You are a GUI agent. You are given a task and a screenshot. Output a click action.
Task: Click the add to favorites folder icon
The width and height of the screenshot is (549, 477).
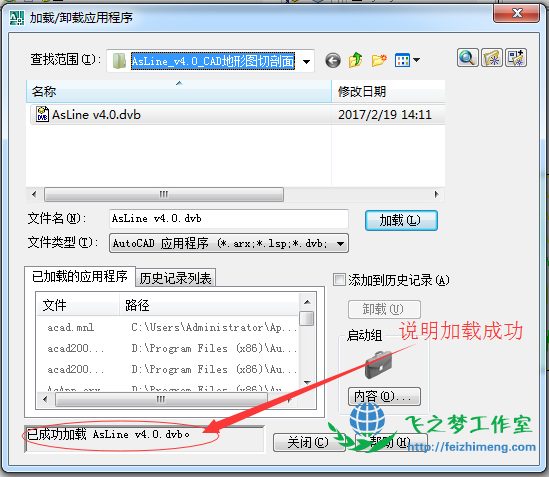click(492, 58)
